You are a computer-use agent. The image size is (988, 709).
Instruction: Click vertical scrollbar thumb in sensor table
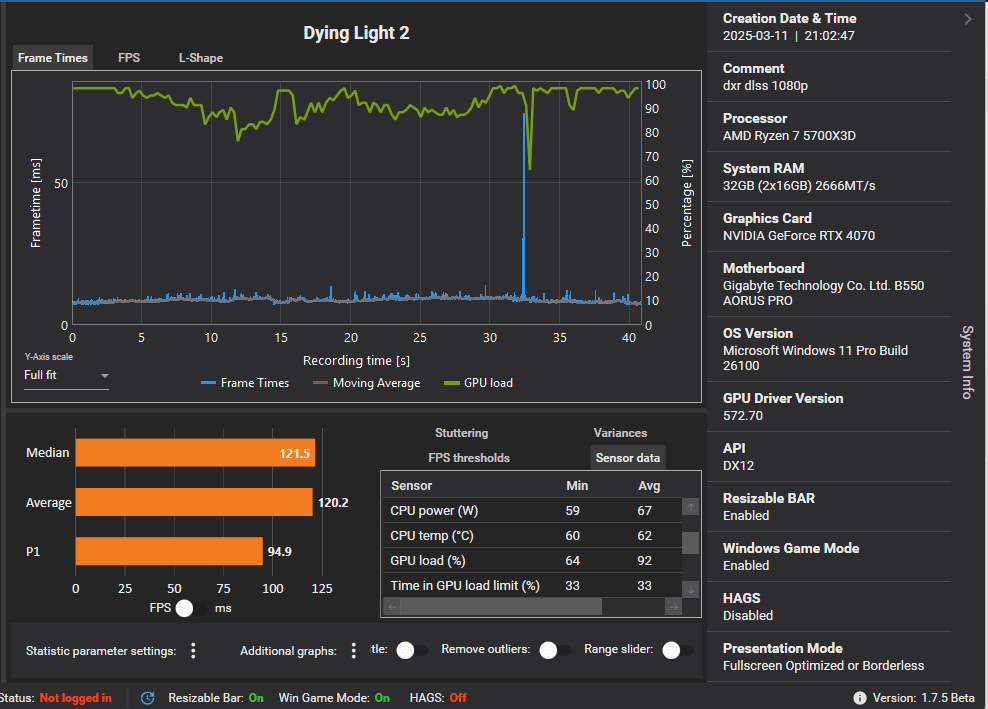(x=691, y=543)
